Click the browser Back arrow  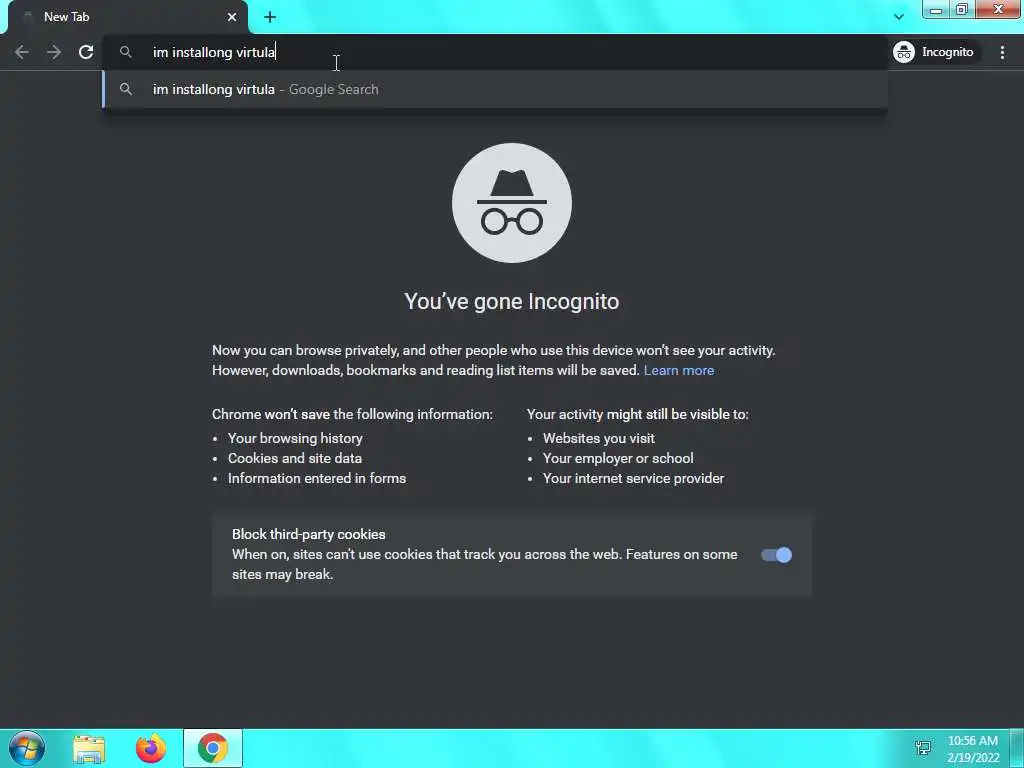pos(22,52)
